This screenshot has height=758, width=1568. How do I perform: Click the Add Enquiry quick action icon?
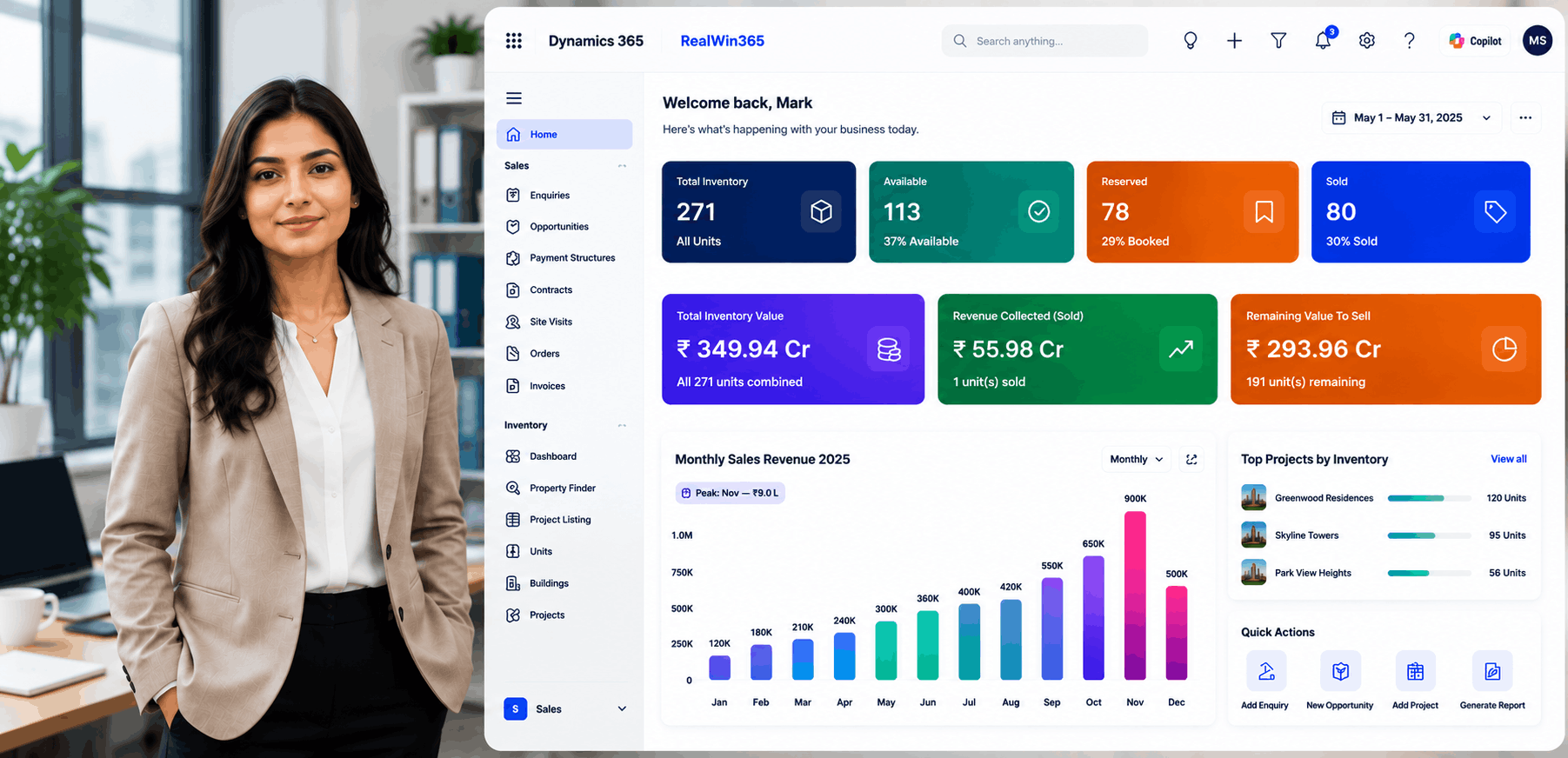click(x=1266, y=671)
